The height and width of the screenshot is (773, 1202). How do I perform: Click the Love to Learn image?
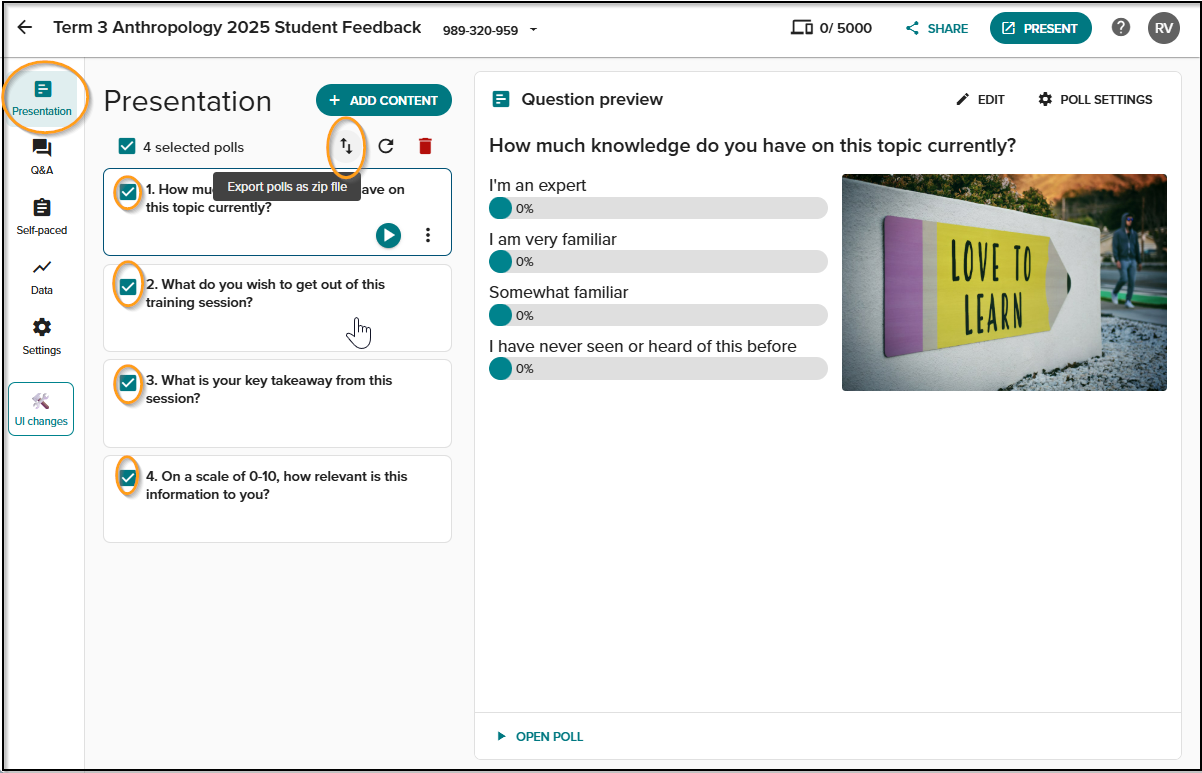[1004, 282]
